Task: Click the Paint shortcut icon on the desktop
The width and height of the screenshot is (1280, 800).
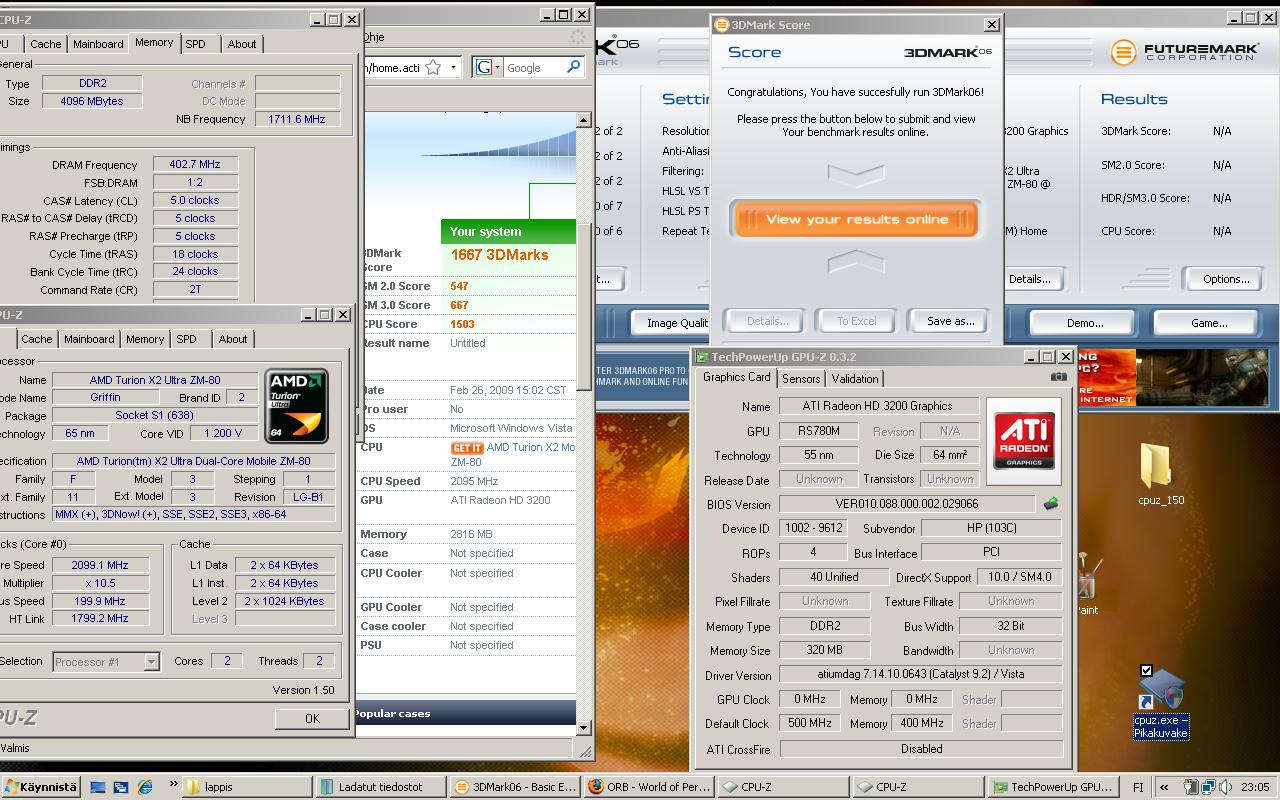Action: pos(1086,585)
